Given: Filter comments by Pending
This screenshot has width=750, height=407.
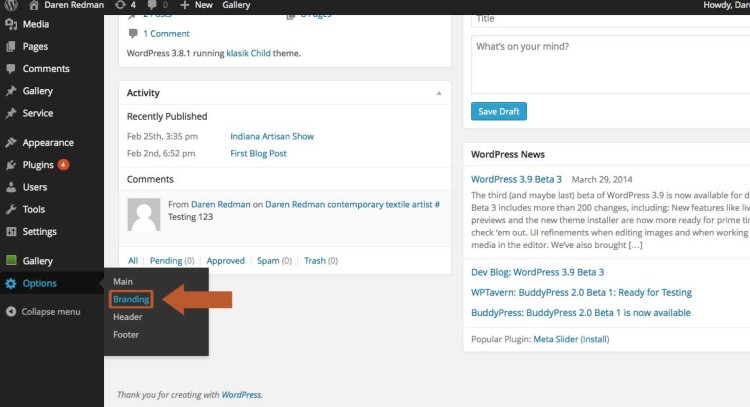Looking at the screenshot, I should (x=165, y=261).
